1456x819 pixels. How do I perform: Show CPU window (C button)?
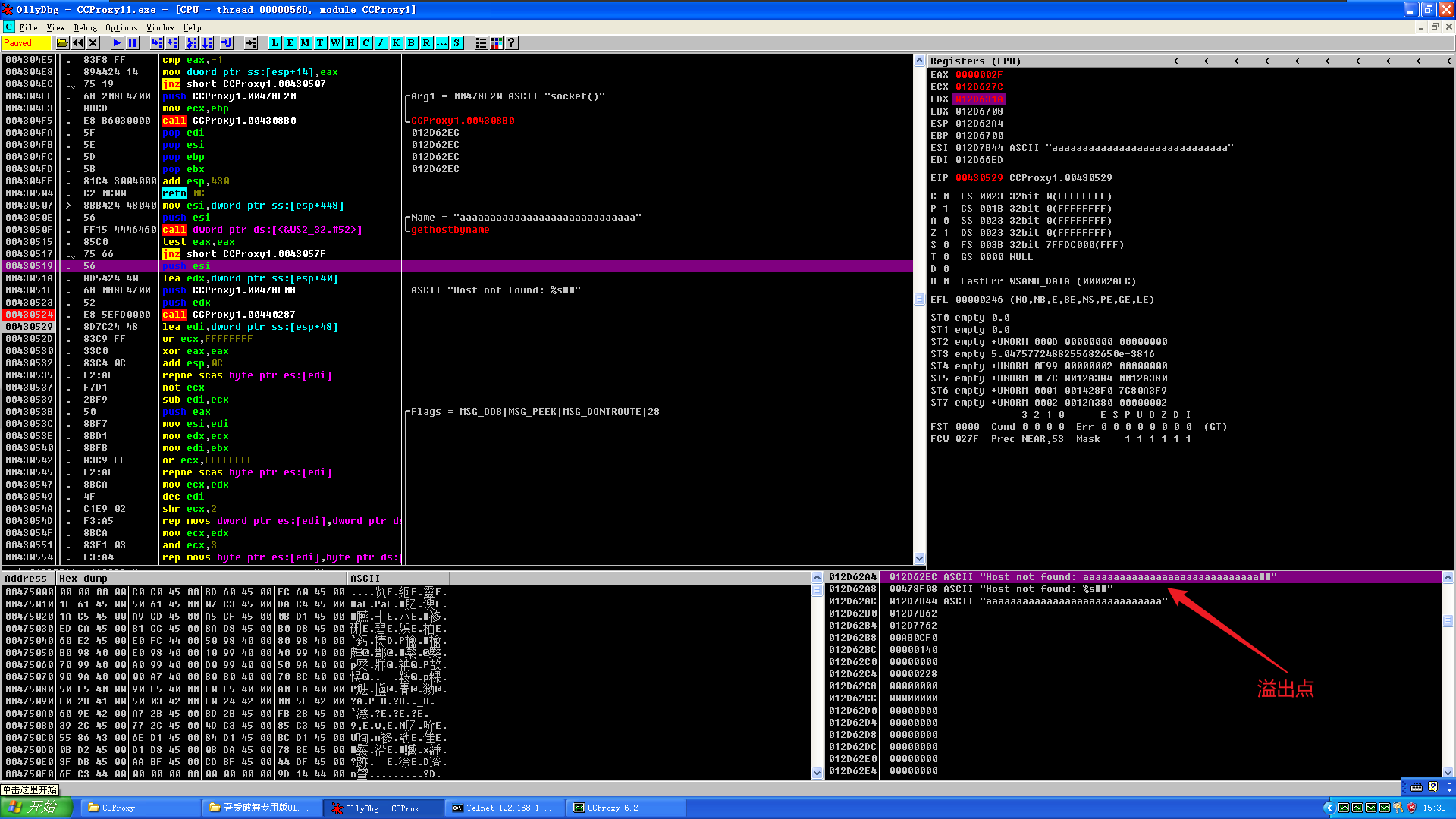click(x=366, y=43)
